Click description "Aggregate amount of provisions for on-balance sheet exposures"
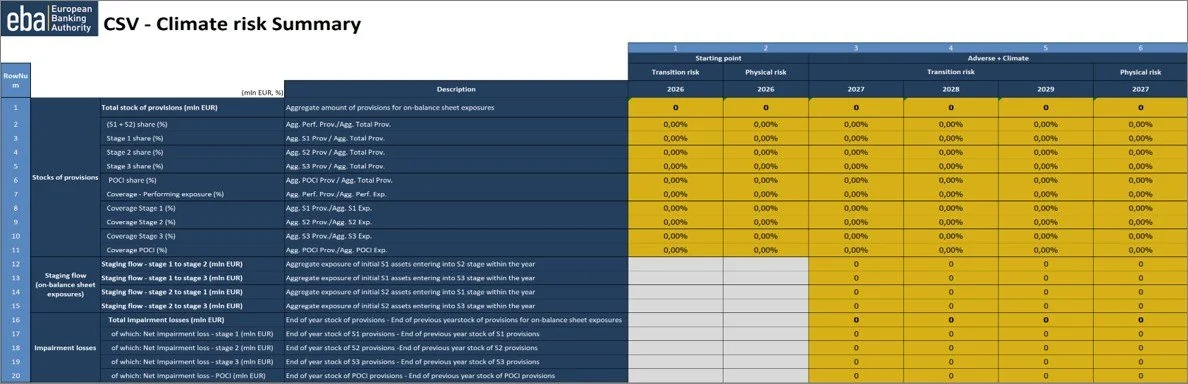Screen dimensions: 1188x384 389,108
